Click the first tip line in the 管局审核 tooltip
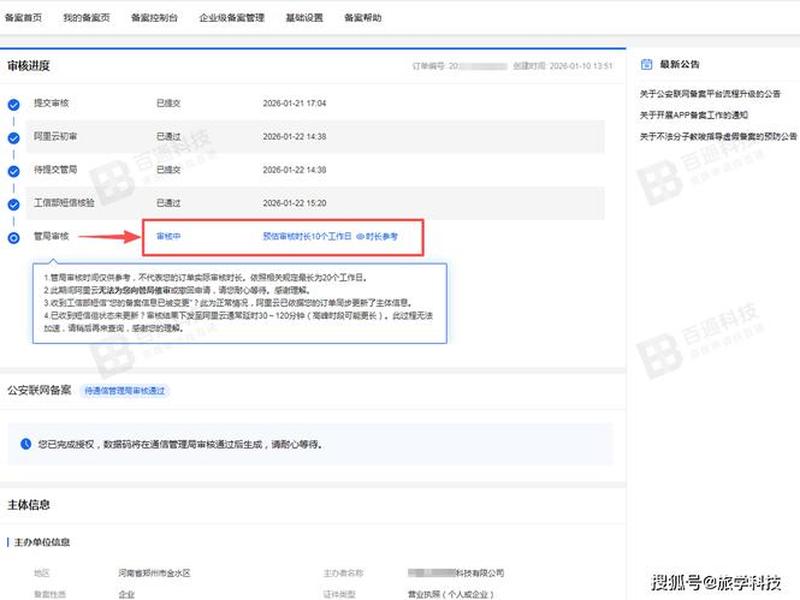This screenshot has width=800, height=600. [205, 278]
